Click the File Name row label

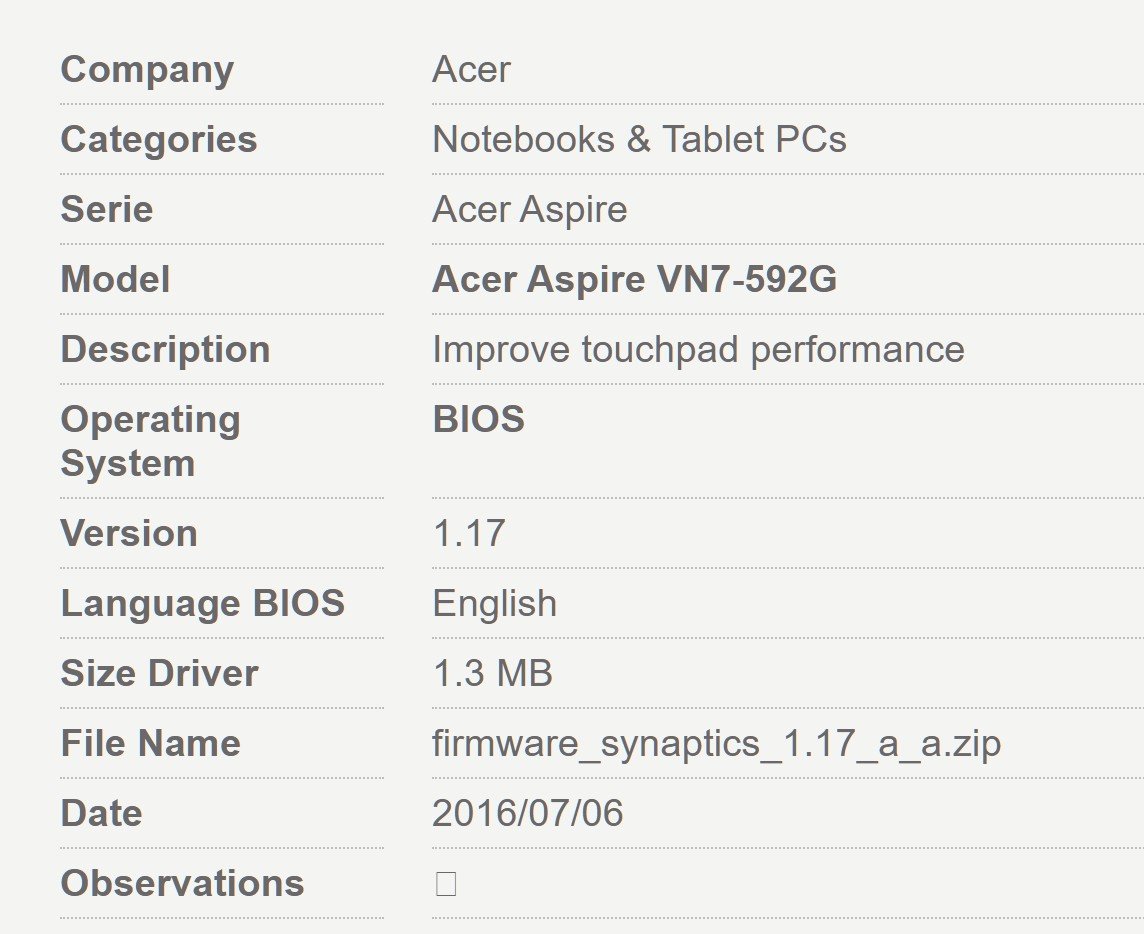150,744
